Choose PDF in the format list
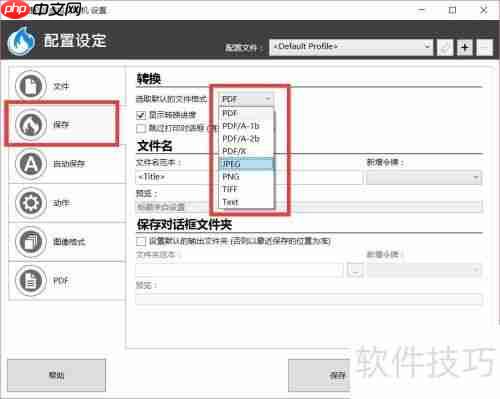 click(246, 113)
